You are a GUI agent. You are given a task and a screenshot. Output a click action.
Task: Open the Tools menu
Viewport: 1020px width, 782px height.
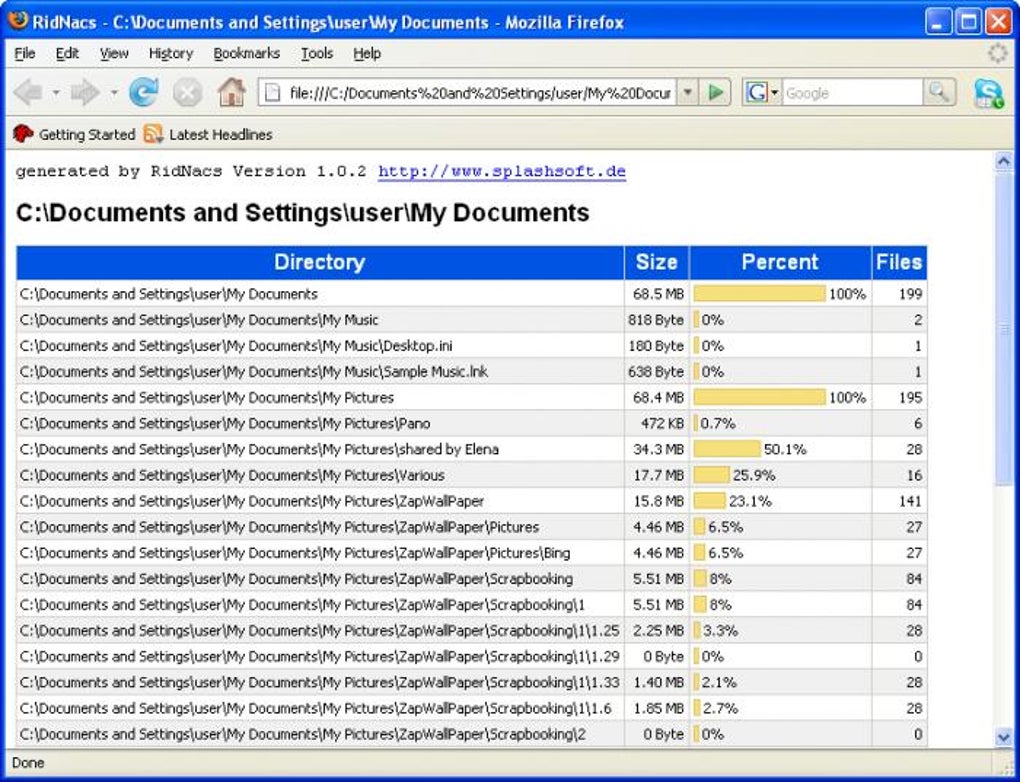317,53
